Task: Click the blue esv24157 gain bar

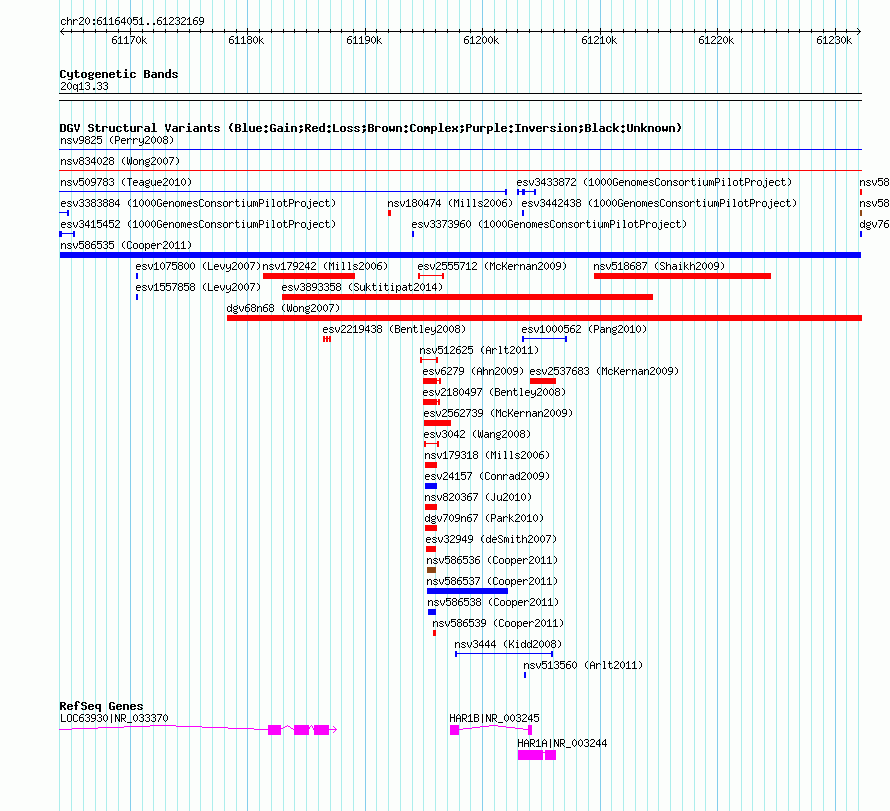Action: point(431,486)
